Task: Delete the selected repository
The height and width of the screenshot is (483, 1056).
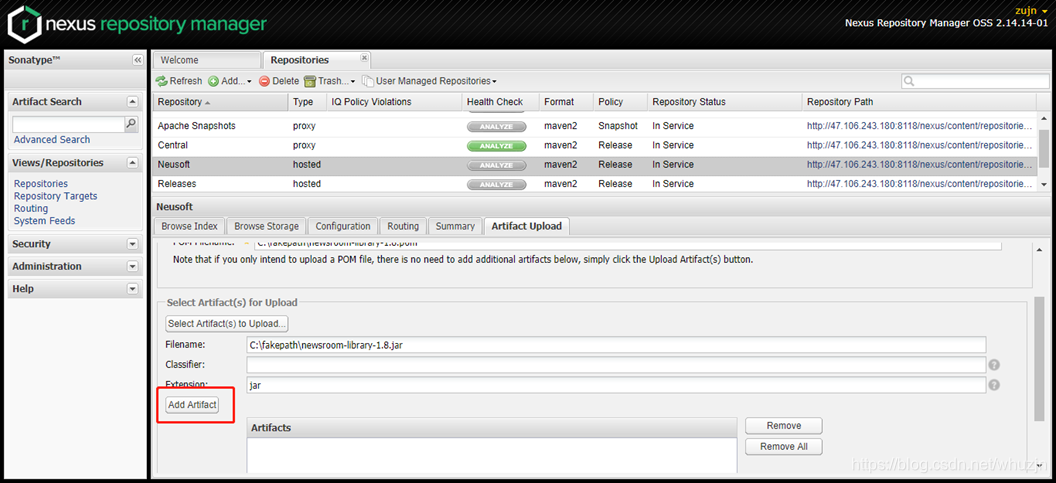Action: [x=279, y=81]
